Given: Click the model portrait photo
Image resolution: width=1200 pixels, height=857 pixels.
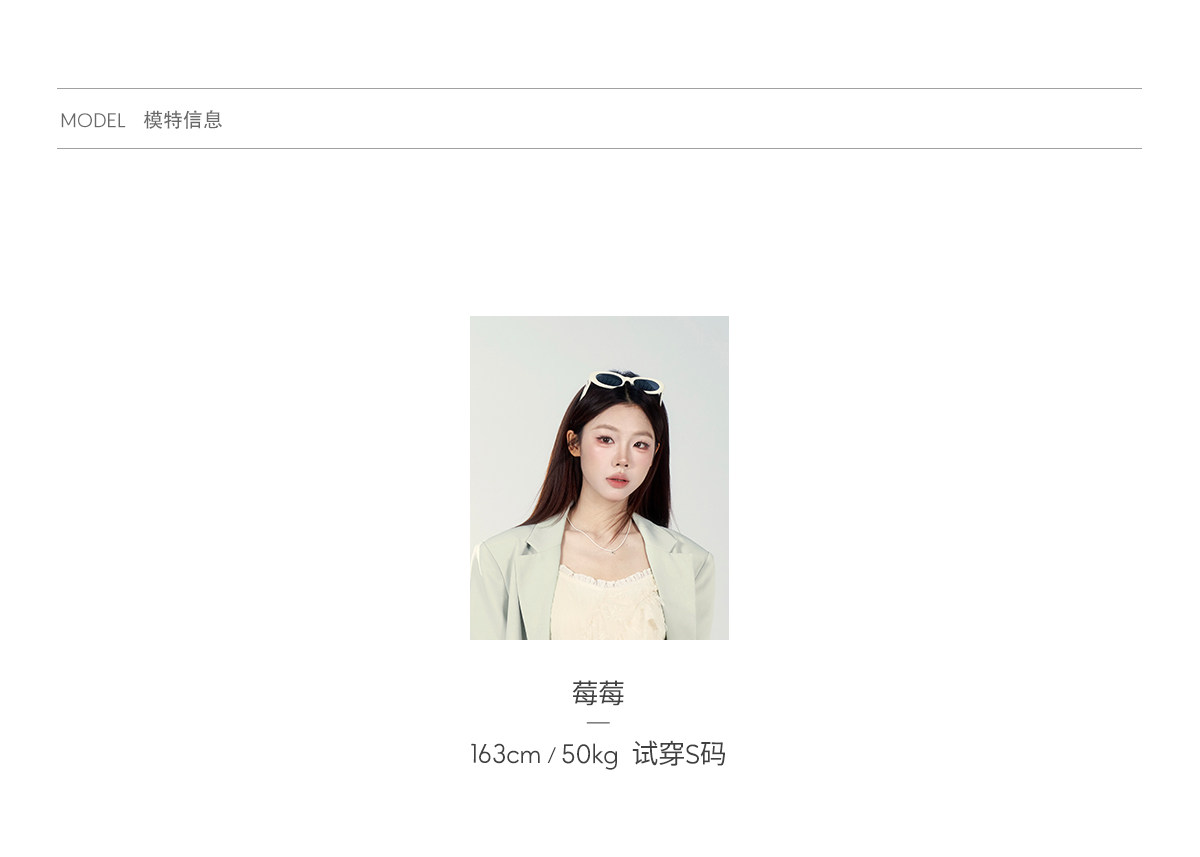Looking at the screenshot, I should click(x=599, y=478).
